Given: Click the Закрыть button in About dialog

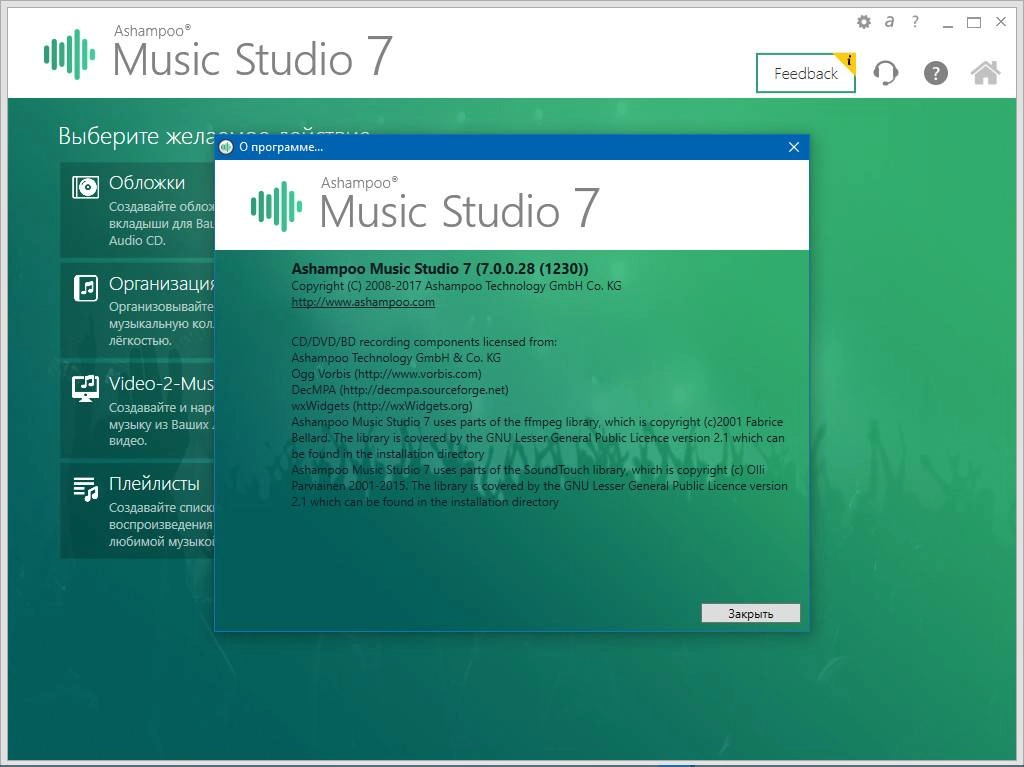Looking at the screenshot, I should click(750, 613).
